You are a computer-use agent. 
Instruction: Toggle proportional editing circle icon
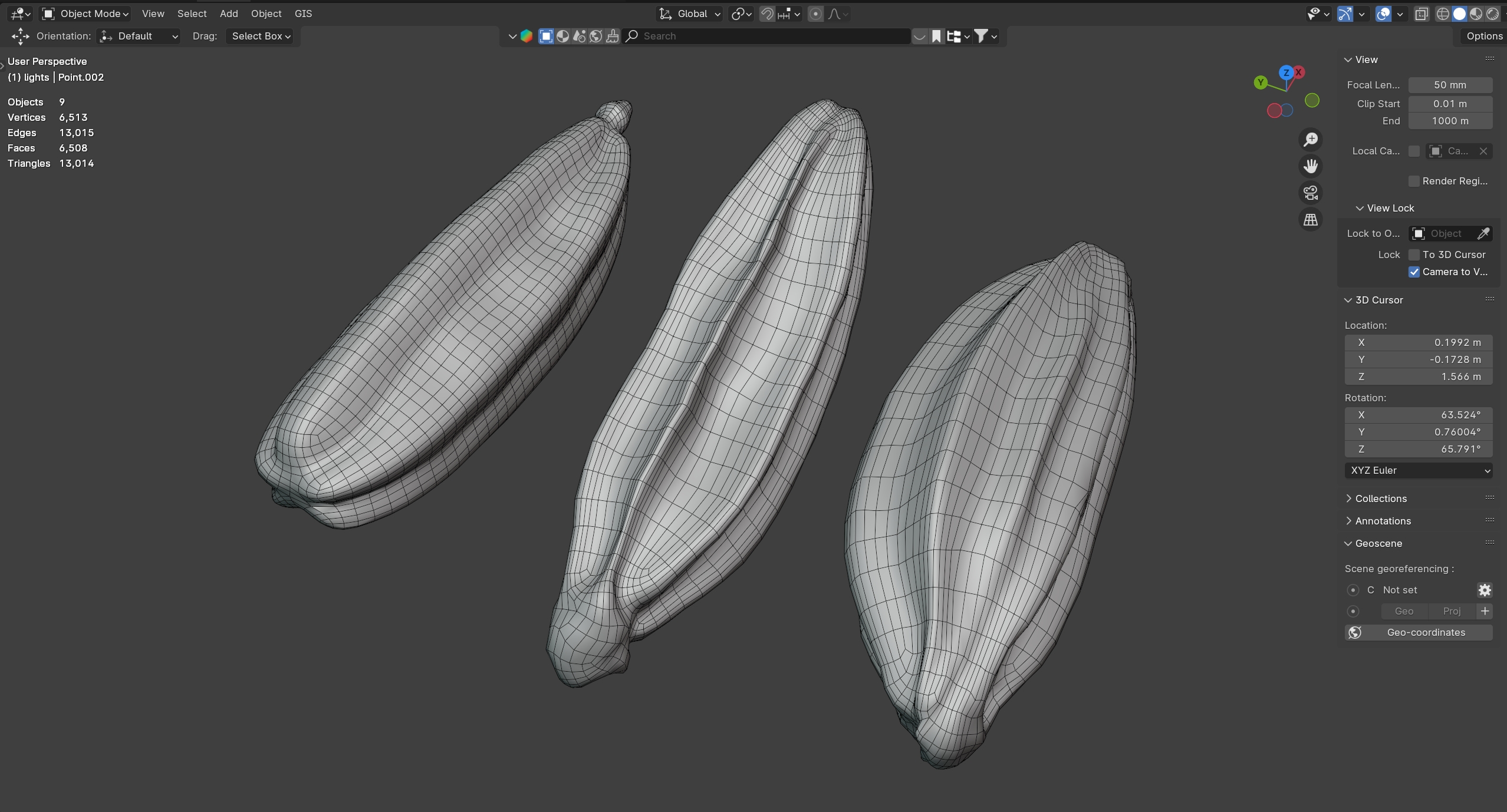tap(815, 14)
